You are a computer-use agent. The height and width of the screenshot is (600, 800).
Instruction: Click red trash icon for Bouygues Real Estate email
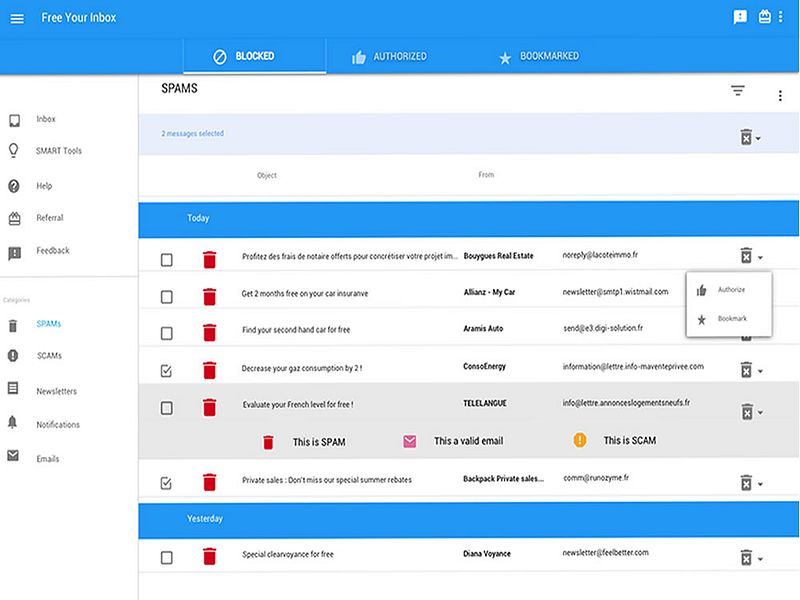click(209, 259)
